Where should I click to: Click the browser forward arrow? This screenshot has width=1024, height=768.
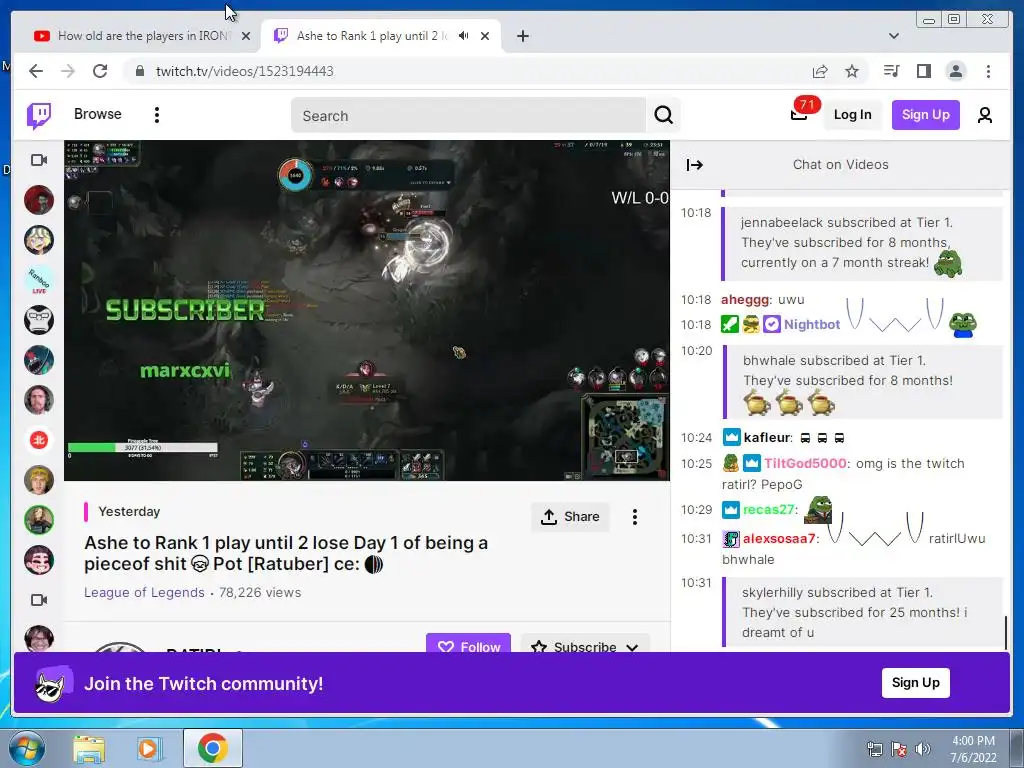pos(68,71)
